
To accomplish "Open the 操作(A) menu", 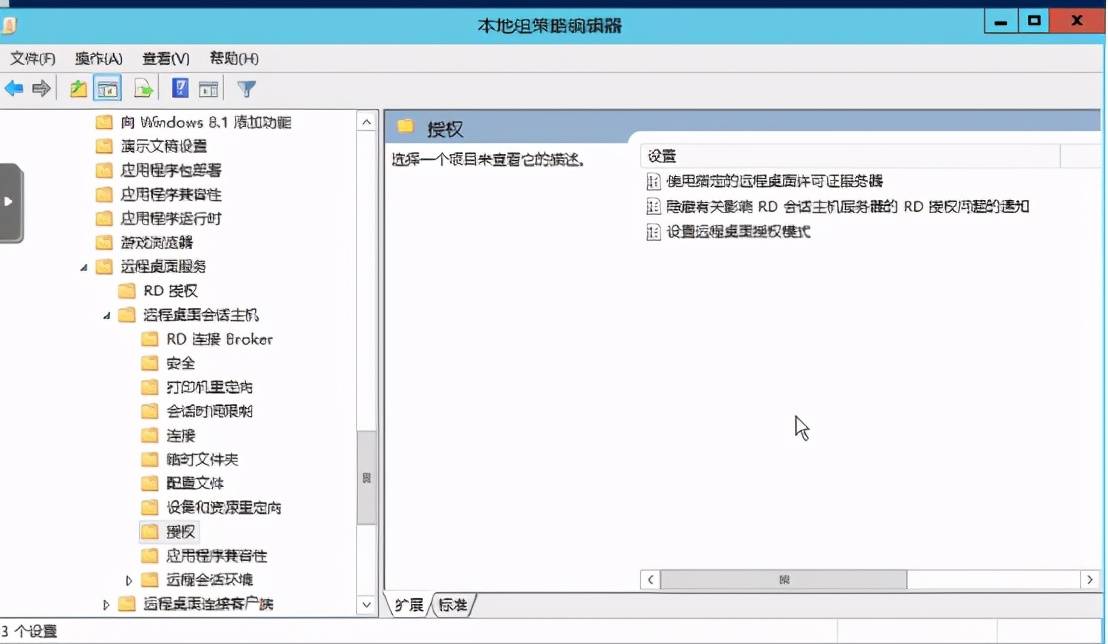I will click(x=99, y=59).
